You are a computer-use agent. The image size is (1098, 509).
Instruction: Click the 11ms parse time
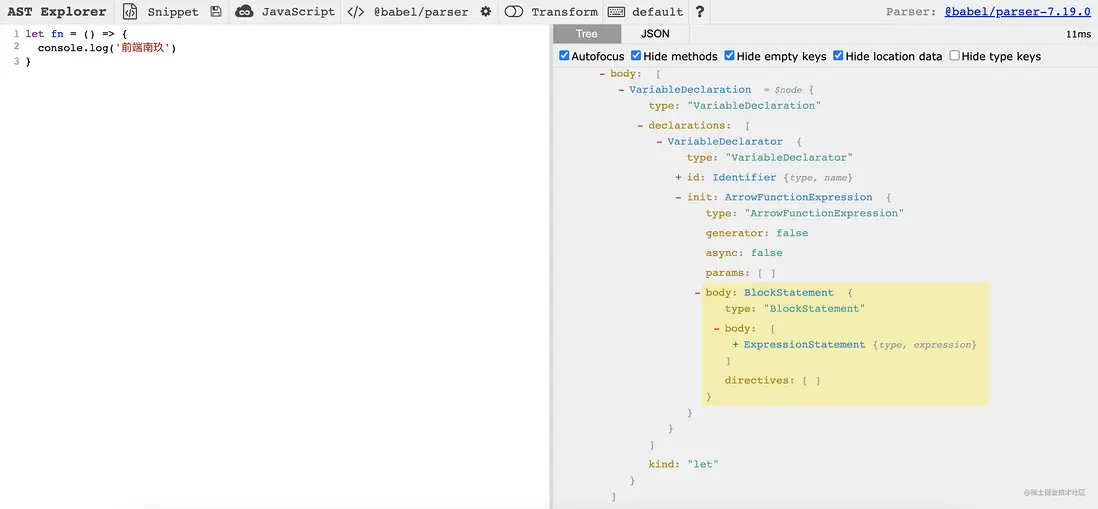pos(1078,34)
